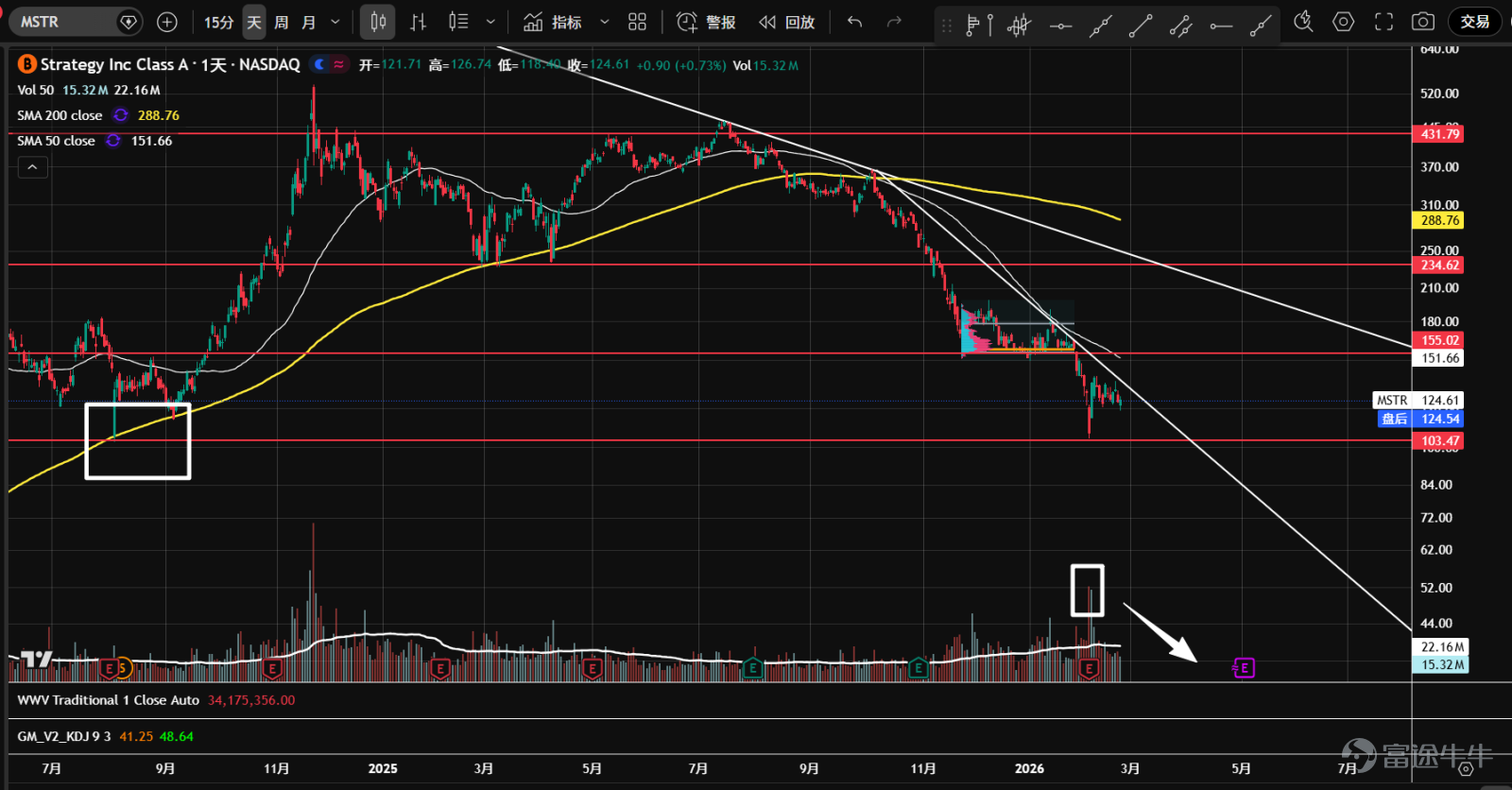Start bar replay with 回放
The width and height of the screenshot is (1512, 790).
coord(787,22)
